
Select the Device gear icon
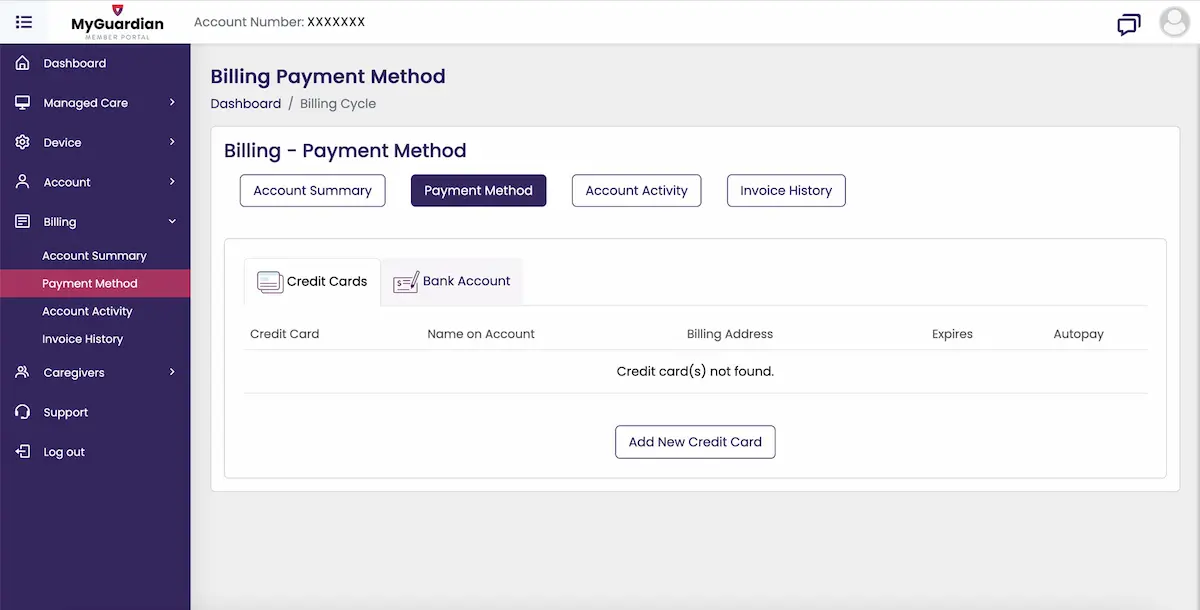(x=22, y=141)
